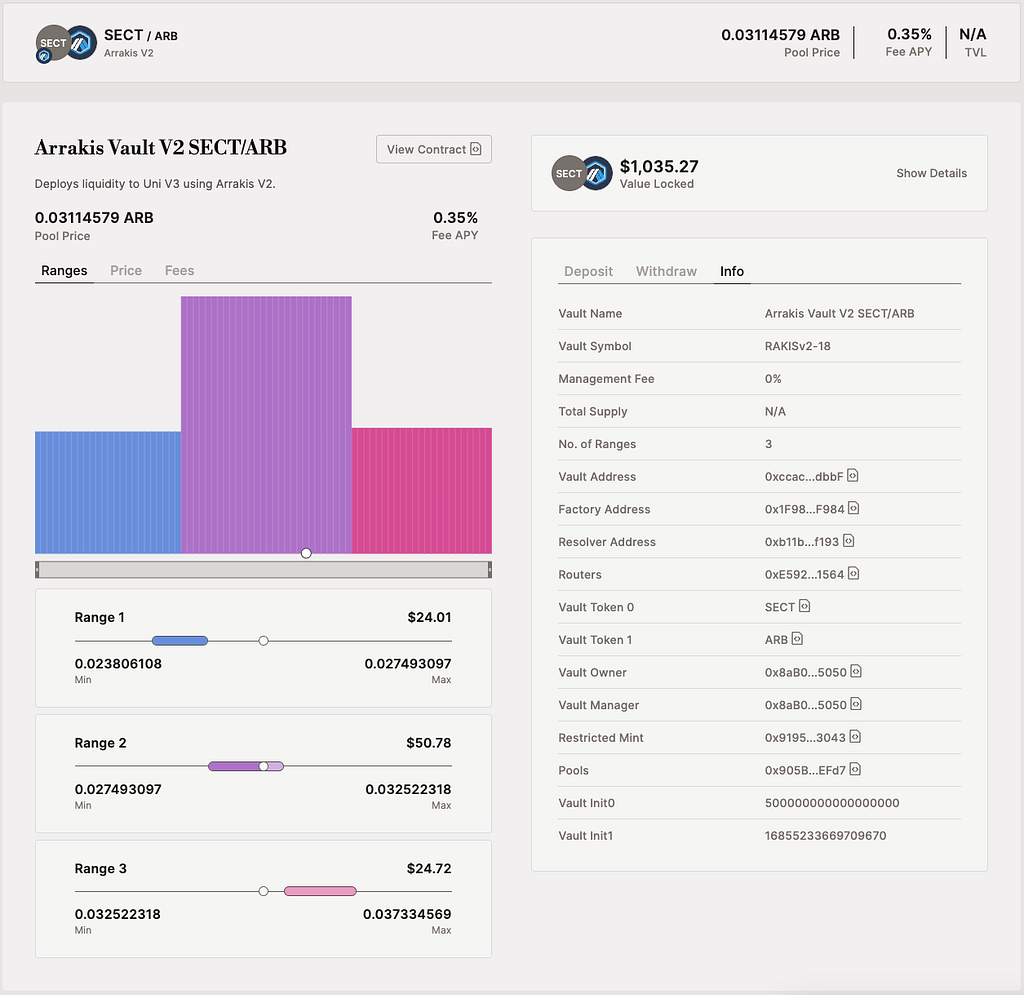Open the SECT token contract icon

805,606
